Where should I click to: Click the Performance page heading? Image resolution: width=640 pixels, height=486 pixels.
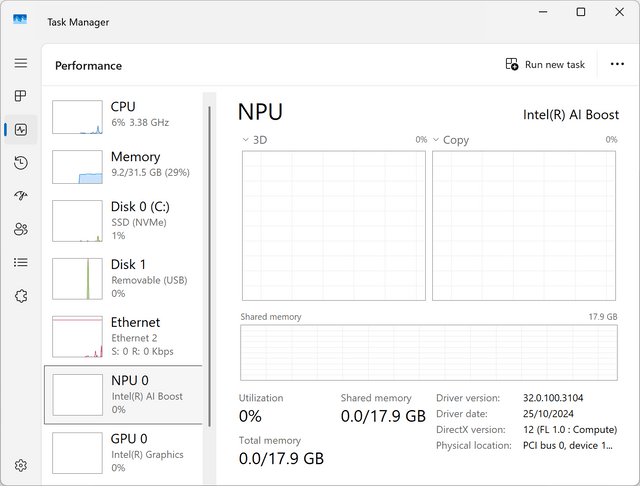[89, 66]
